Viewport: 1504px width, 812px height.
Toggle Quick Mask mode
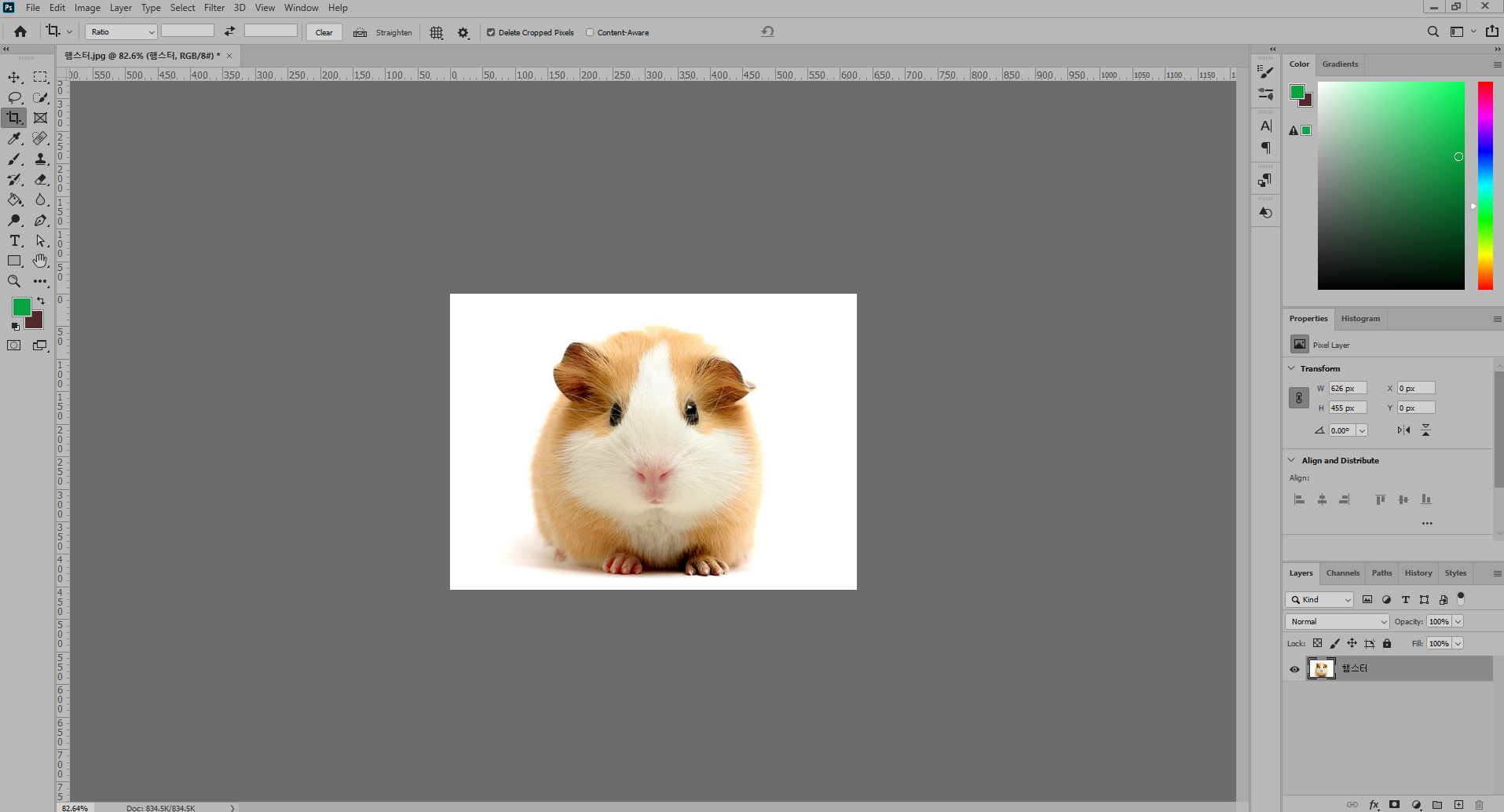tap(14, 346)
